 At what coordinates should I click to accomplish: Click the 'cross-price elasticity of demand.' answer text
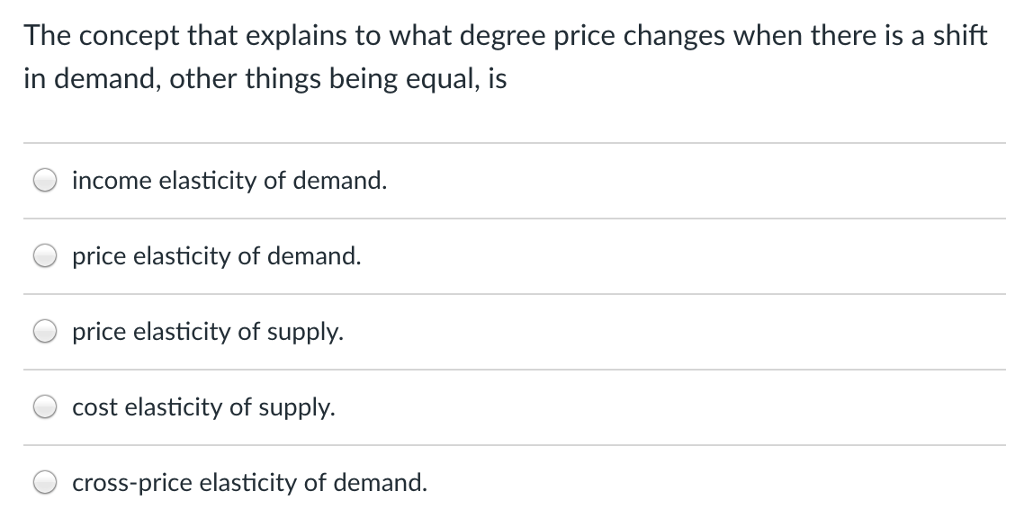tap(250, 483)
